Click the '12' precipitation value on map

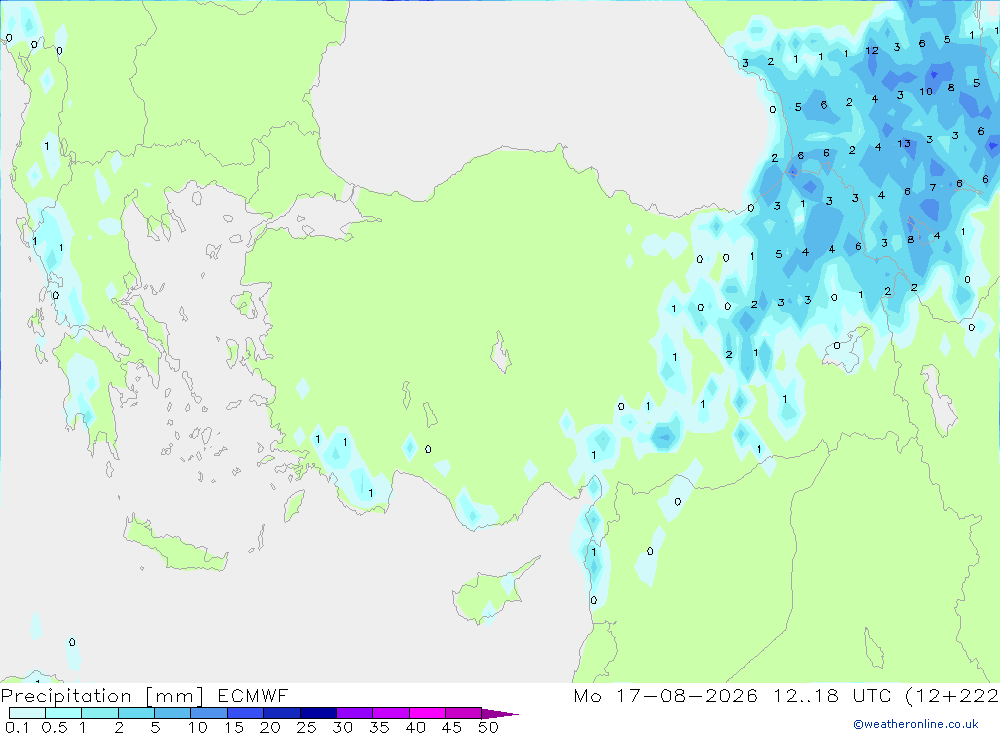pos(872,50)
